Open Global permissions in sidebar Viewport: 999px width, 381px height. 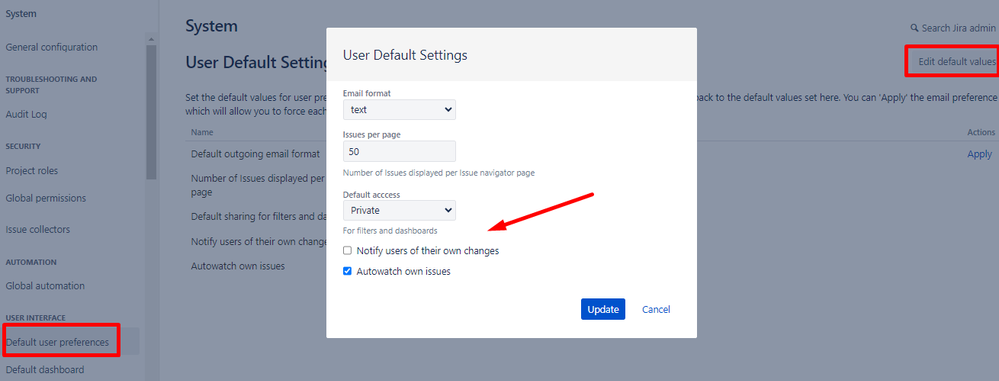pyautogui.click(x=45, y=198)
